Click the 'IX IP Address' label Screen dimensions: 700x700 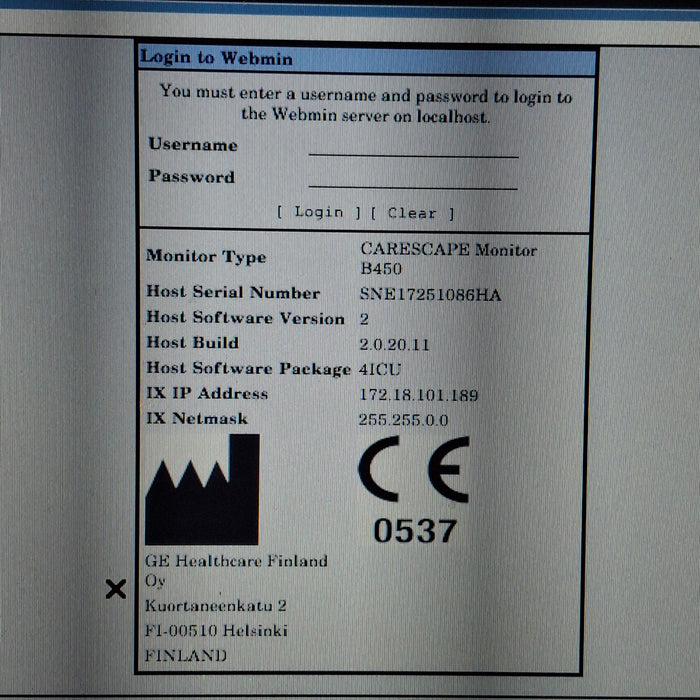click(207, 393)
